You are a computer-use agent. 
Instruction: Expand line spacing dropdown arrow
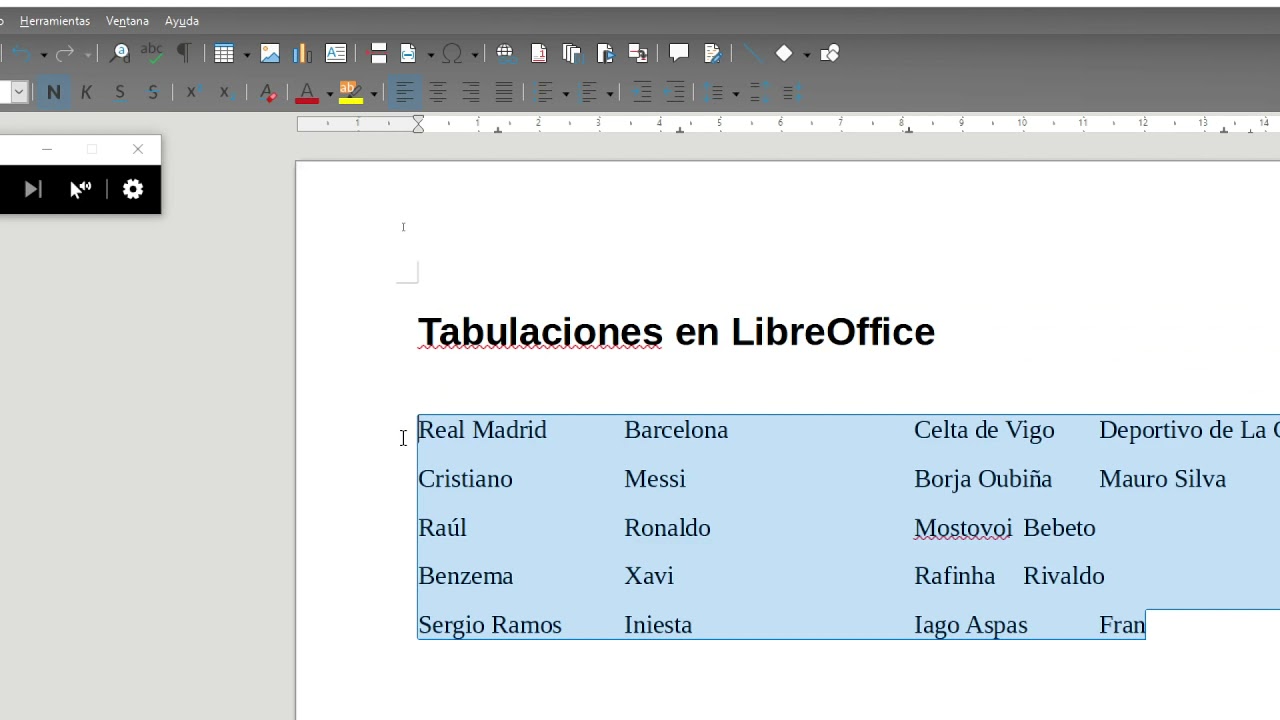[x=735, y=93]
